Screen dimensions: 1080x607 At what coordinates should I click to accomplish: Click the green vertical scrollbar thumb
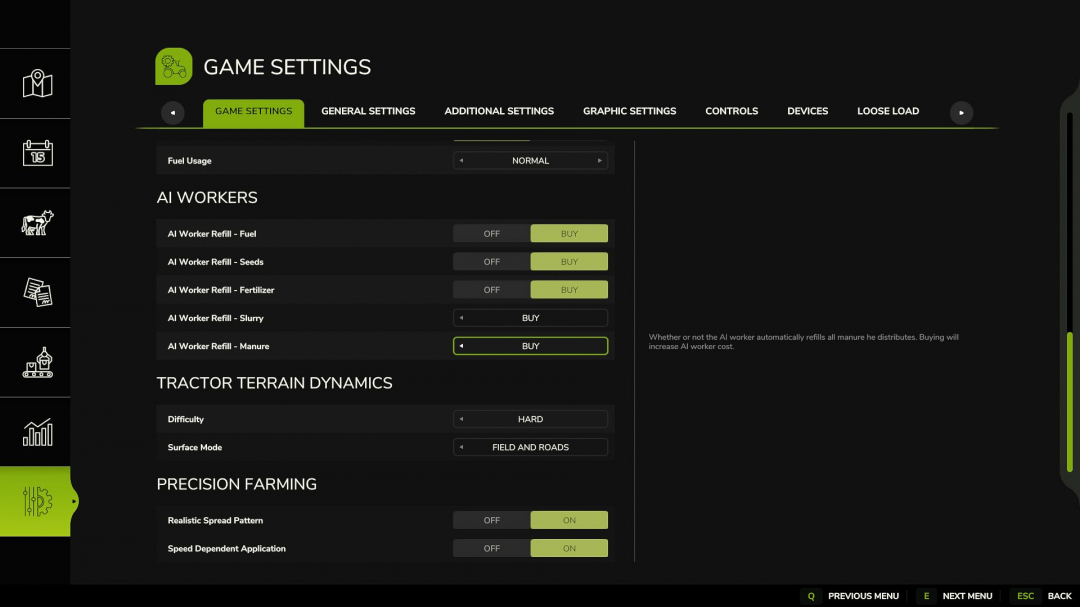pyautogui.click(x=1070, y=402)
